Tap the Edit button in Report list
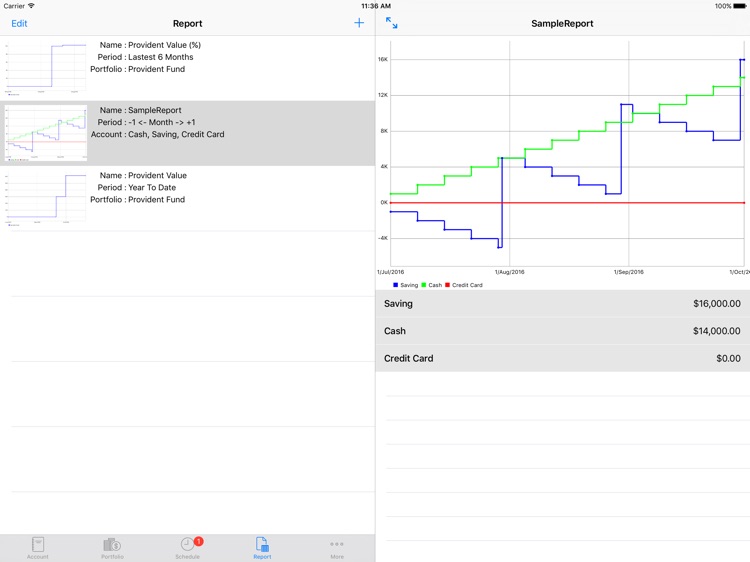This screenshot has width=750, height=562. click(19, 23)
